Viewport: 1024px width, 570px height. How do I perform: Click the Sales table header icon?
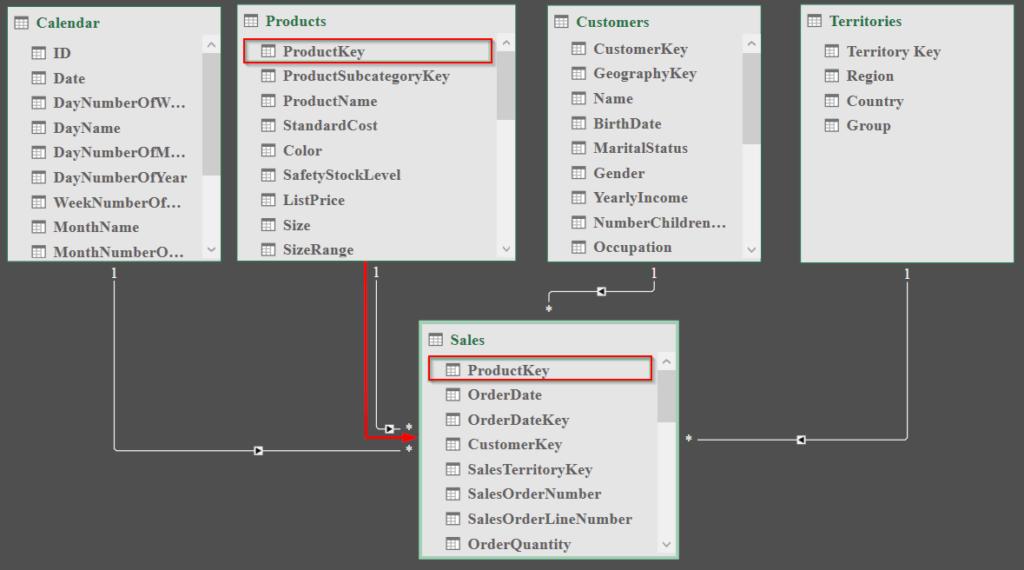click(436, 340)
